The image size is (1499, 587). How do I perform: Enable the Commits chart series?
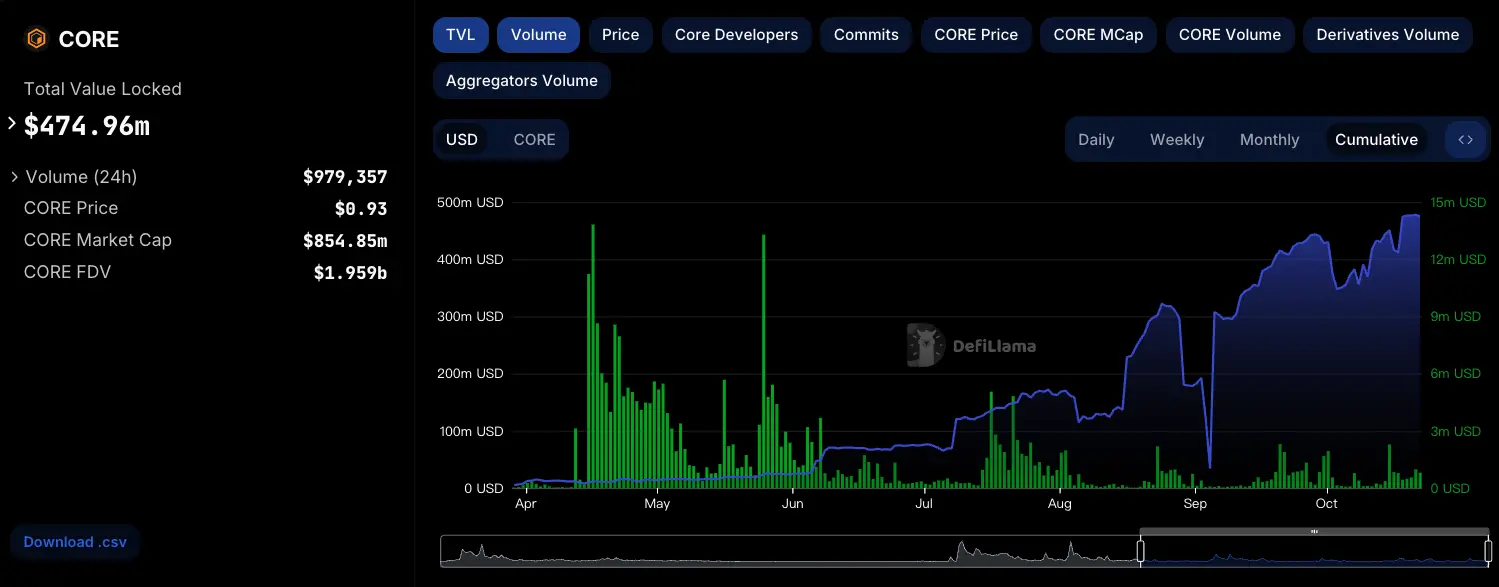(x=866, y=35)
